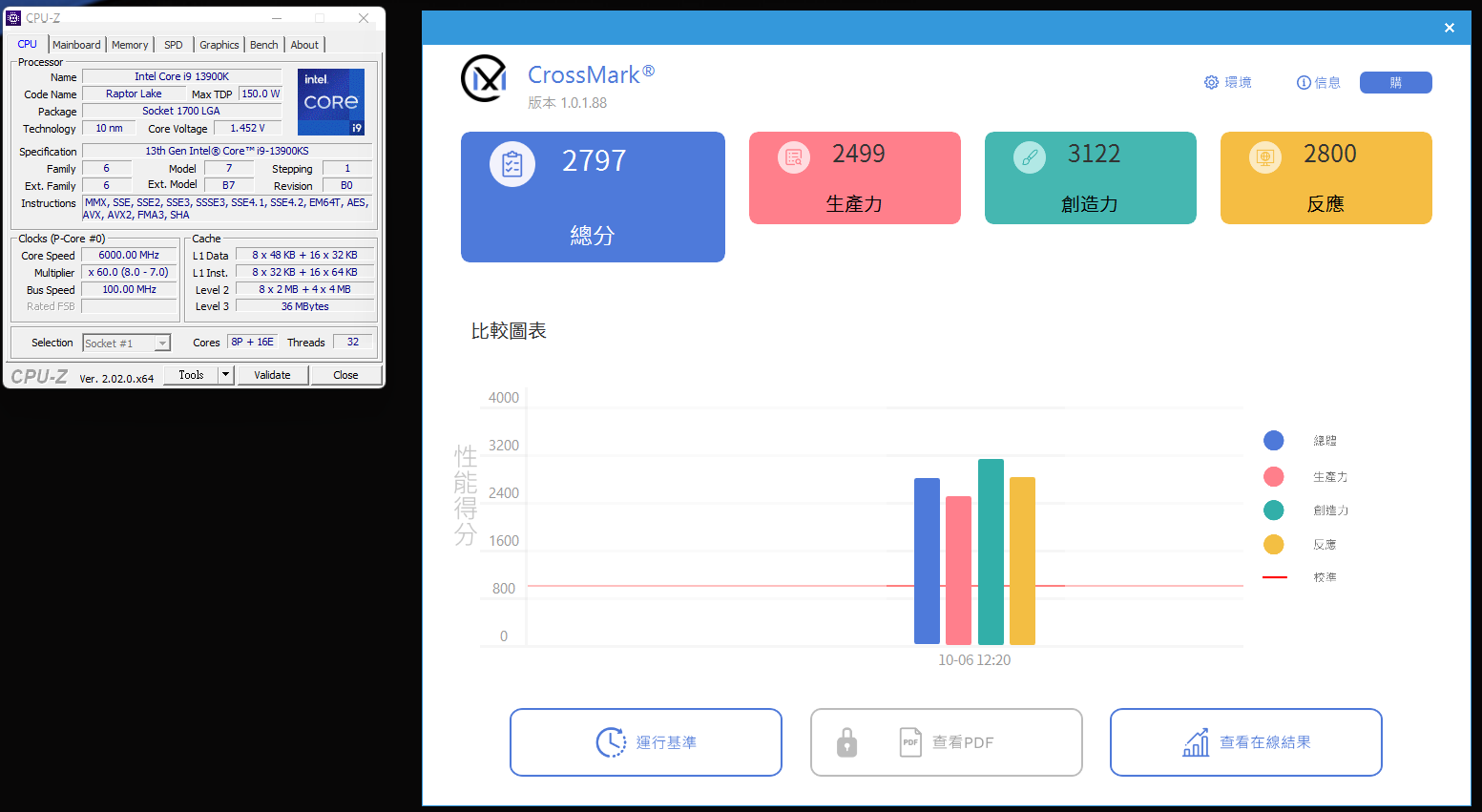Viewport: 1482px width, 812px height.
Task: Click the yellow responsiveness legend swatch
Action: pos(1274,544)
